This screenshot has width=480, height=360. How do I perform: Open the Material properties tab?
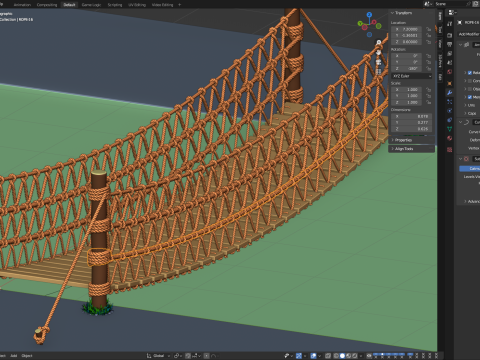coord(450,138)
